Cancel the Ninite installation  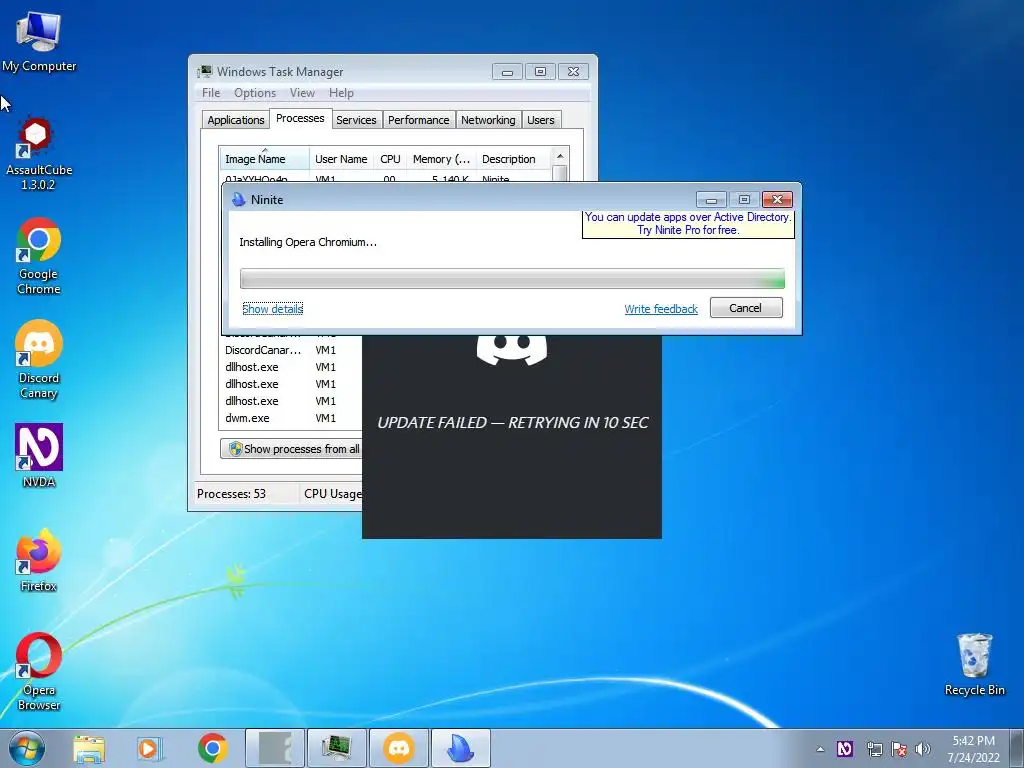(x=746, y=308)
